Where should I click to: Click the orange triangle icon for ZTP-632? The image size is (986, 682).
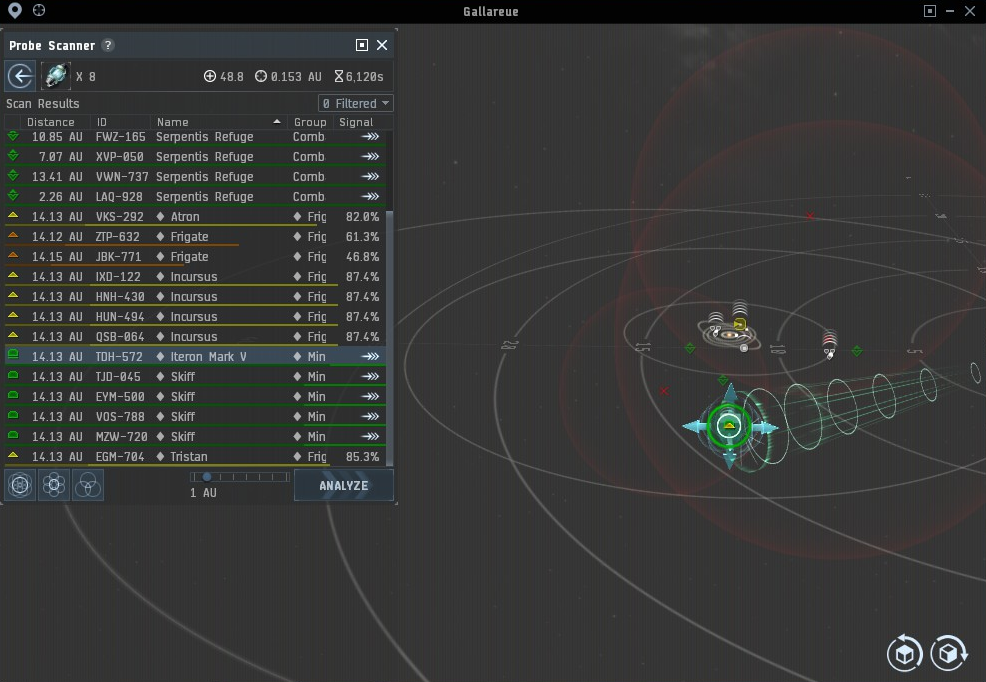pyautogui.click(x=13, y=236)
